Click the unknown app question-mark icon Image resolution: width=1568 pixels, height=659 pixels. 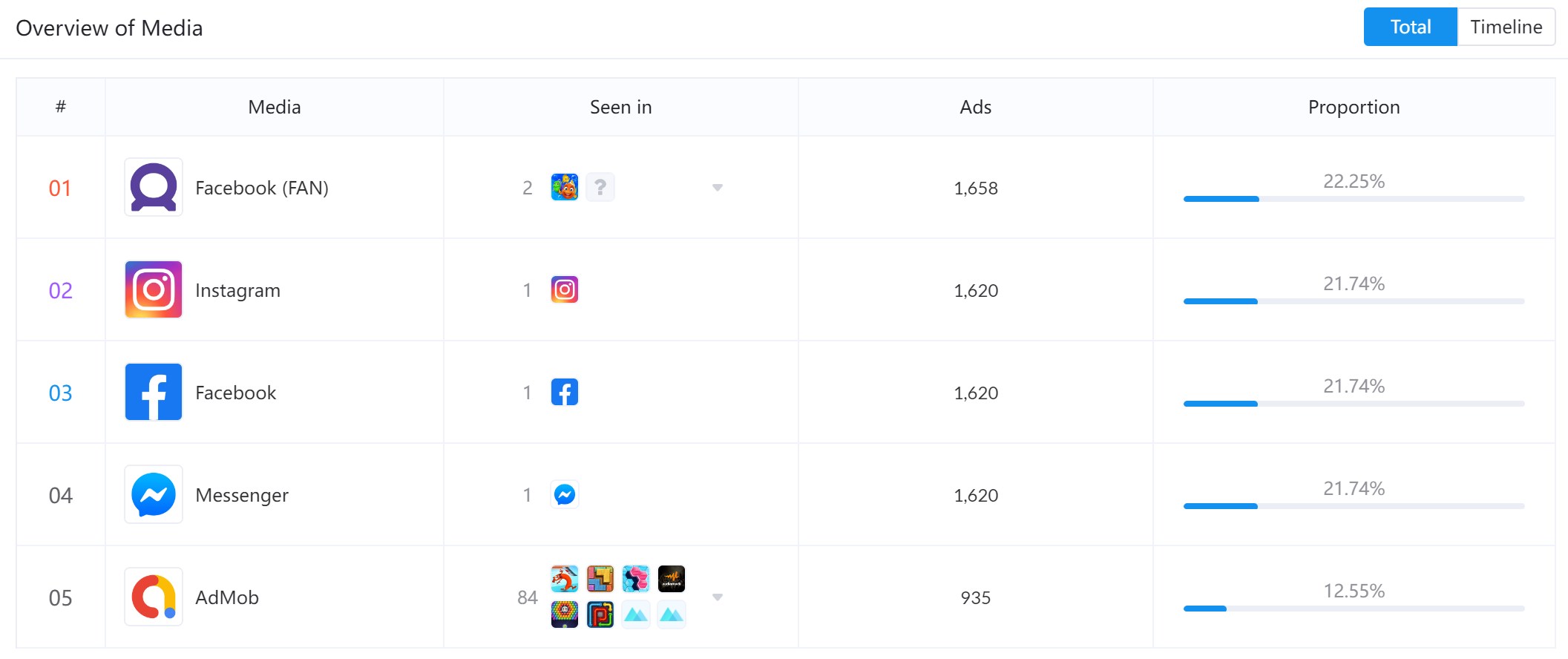coord(600,188)
